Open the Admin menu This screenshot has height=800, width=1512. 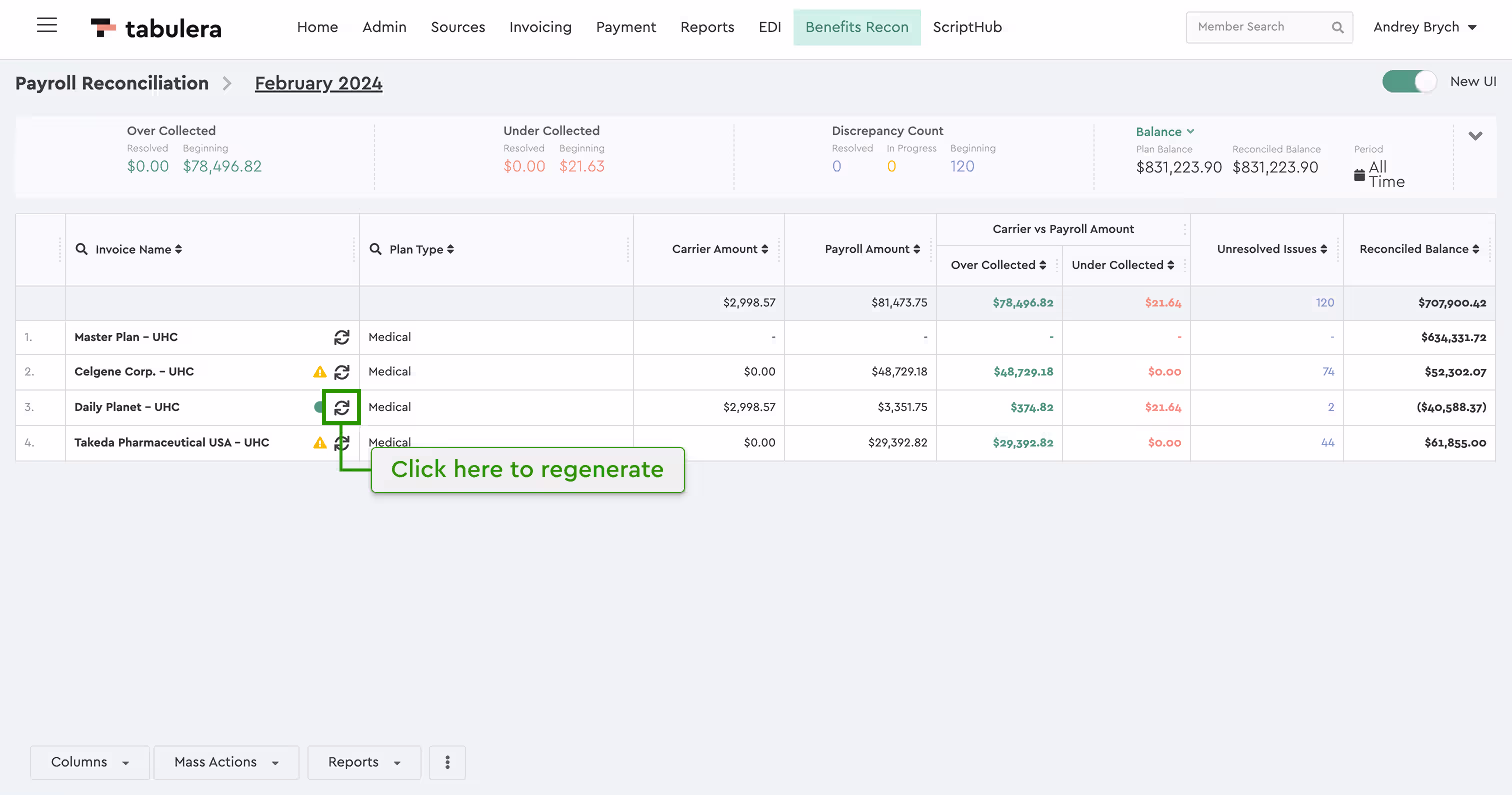pos(384,27)
